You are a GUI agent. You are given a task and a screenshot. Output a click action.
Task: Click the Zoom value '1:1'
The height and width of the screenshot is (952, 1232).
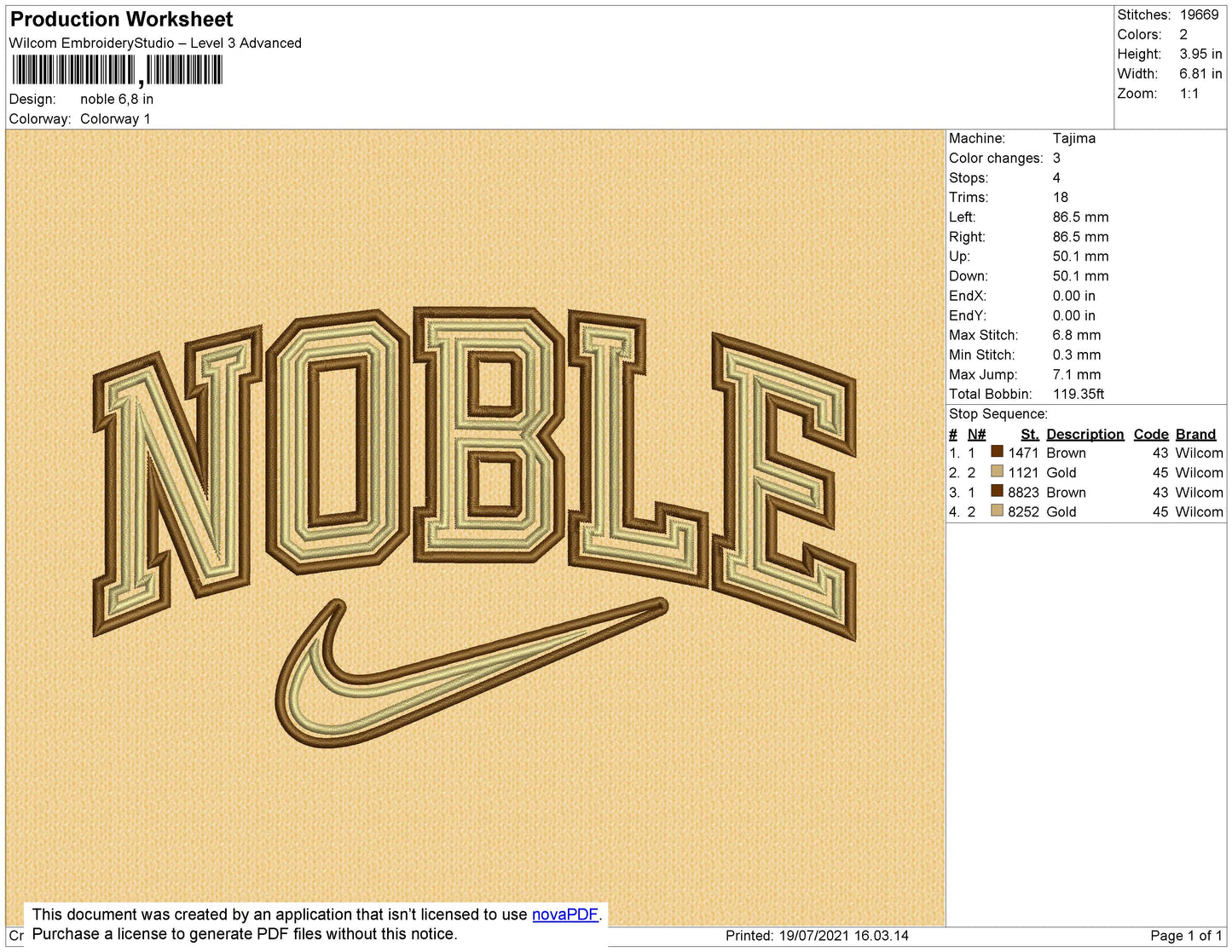tap(1189, 94)
